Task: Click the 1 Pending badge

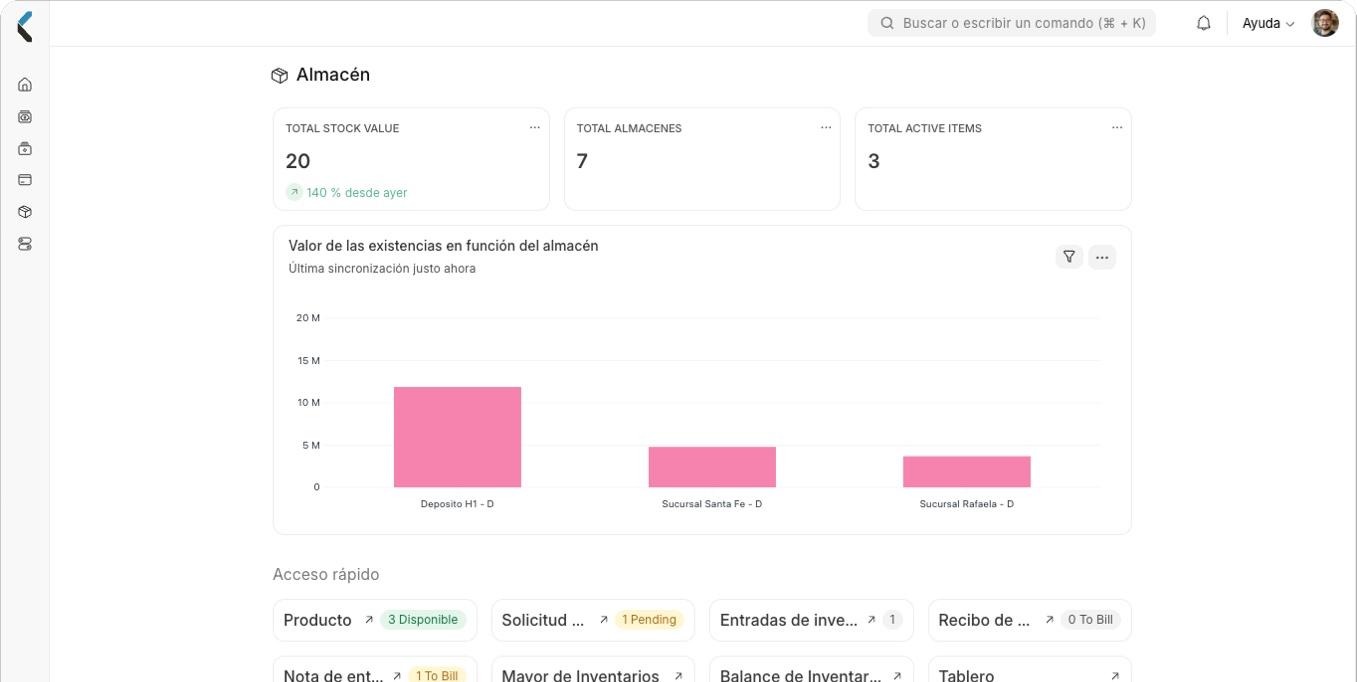Action: [649, 620]
